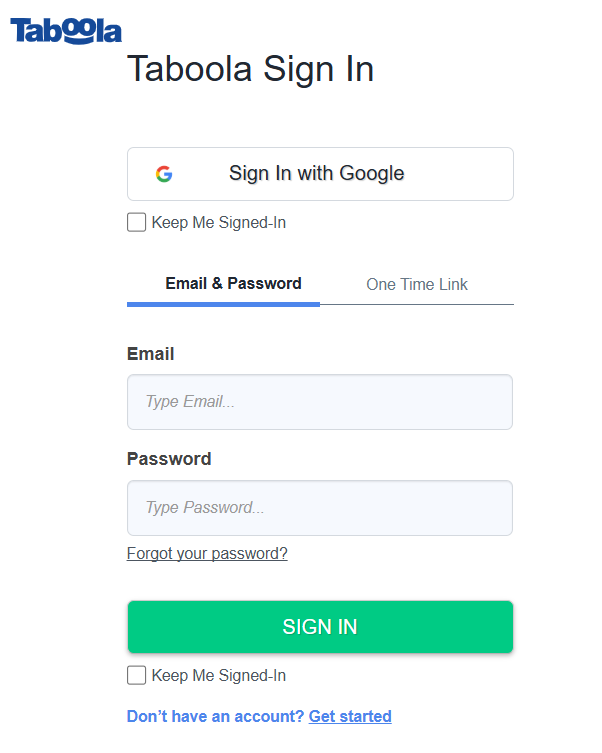Select the Email & Password tab

click(x=233, y=283)
